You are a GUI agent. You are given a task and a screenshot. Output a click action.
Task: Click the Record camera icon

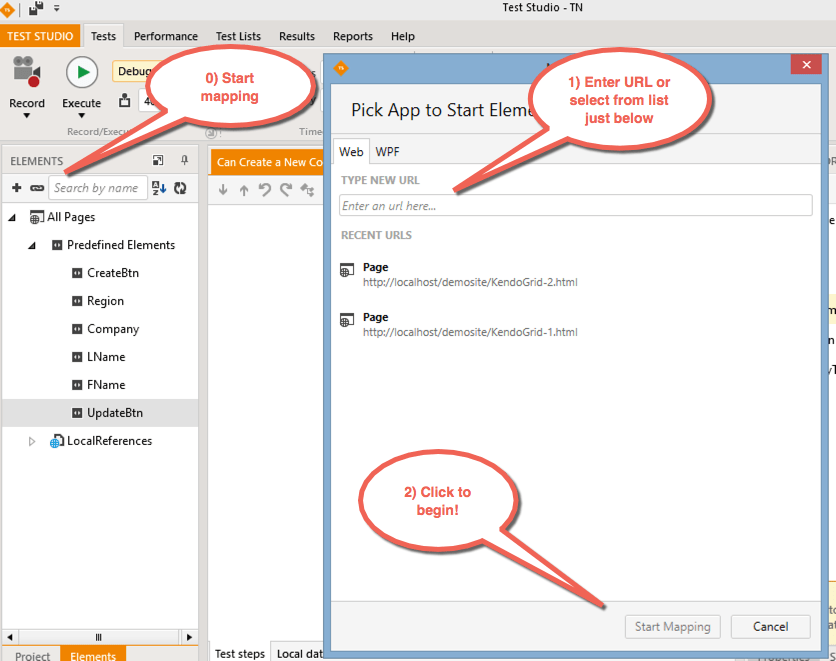pos(27,71)
